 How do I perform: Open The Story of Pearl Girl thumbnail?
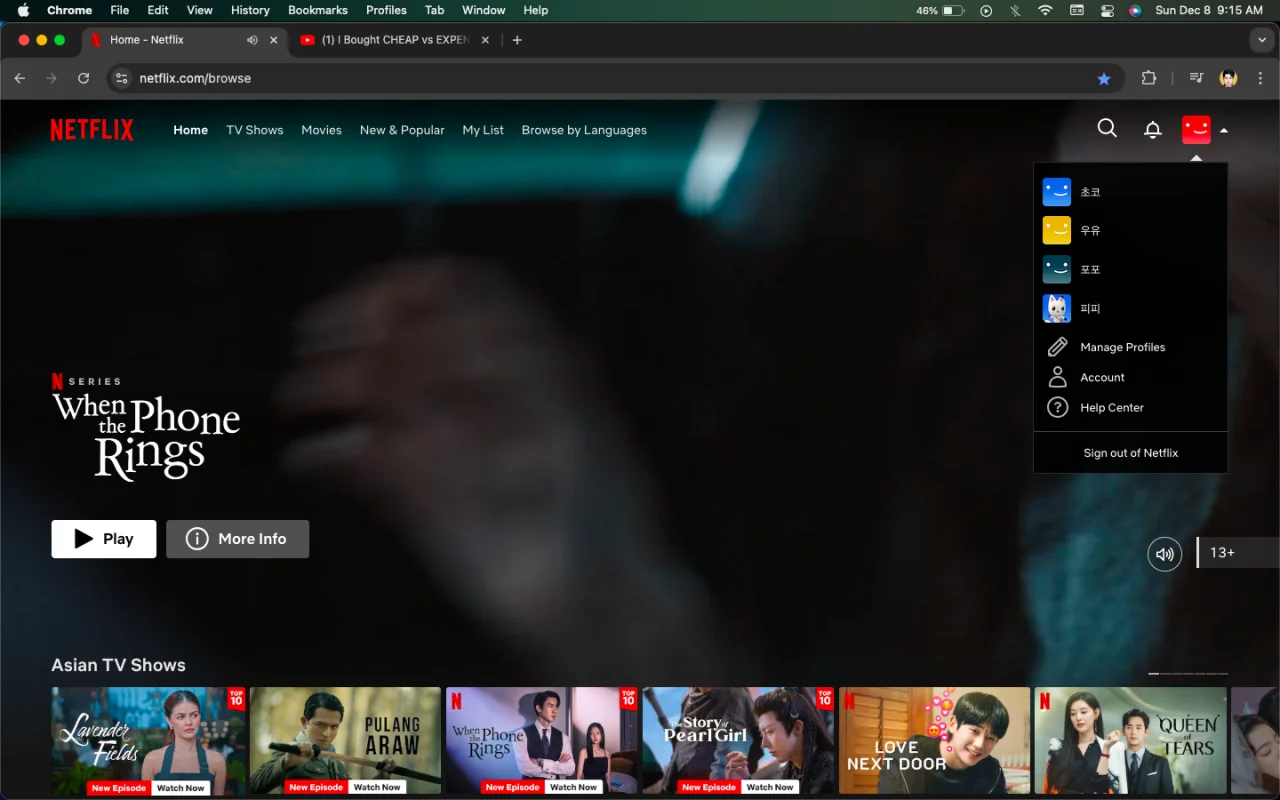click(x=739, y=741)
